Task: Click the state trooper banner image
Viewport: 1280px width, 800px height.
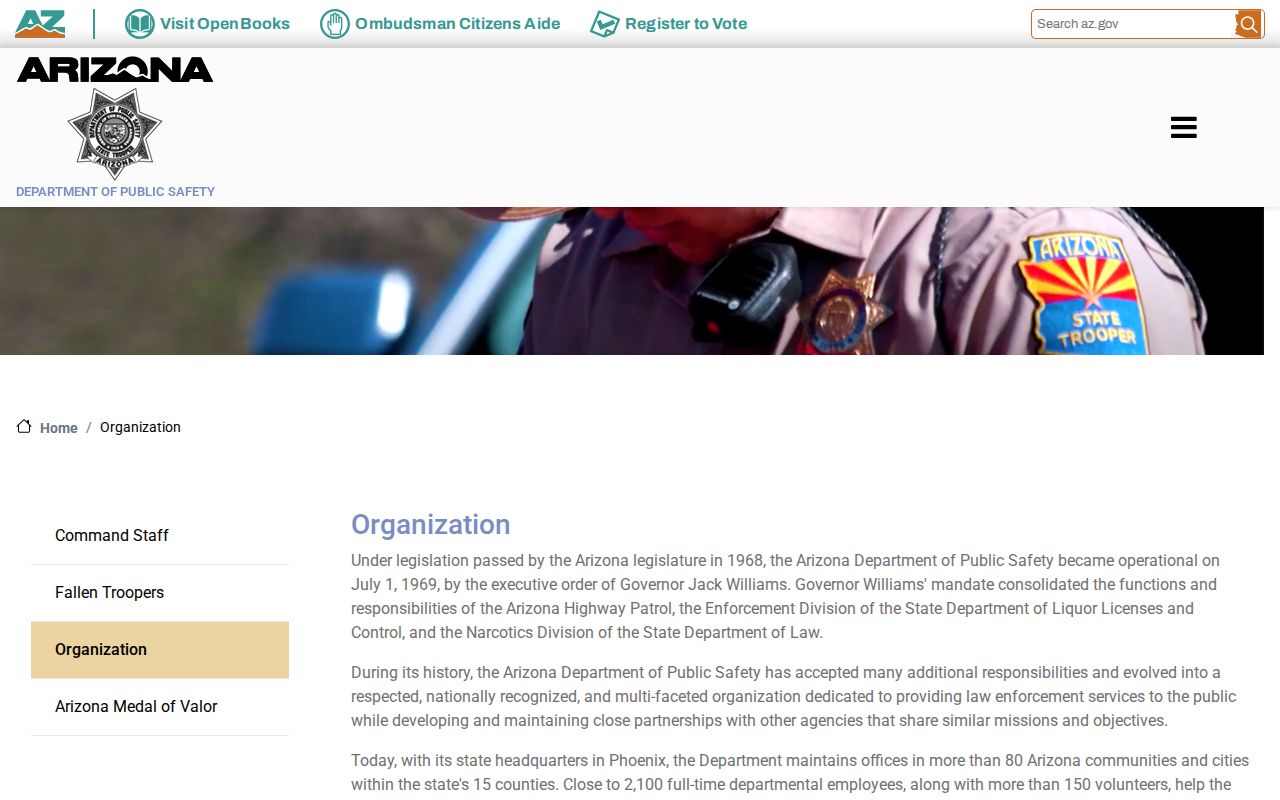Action: 632,281
